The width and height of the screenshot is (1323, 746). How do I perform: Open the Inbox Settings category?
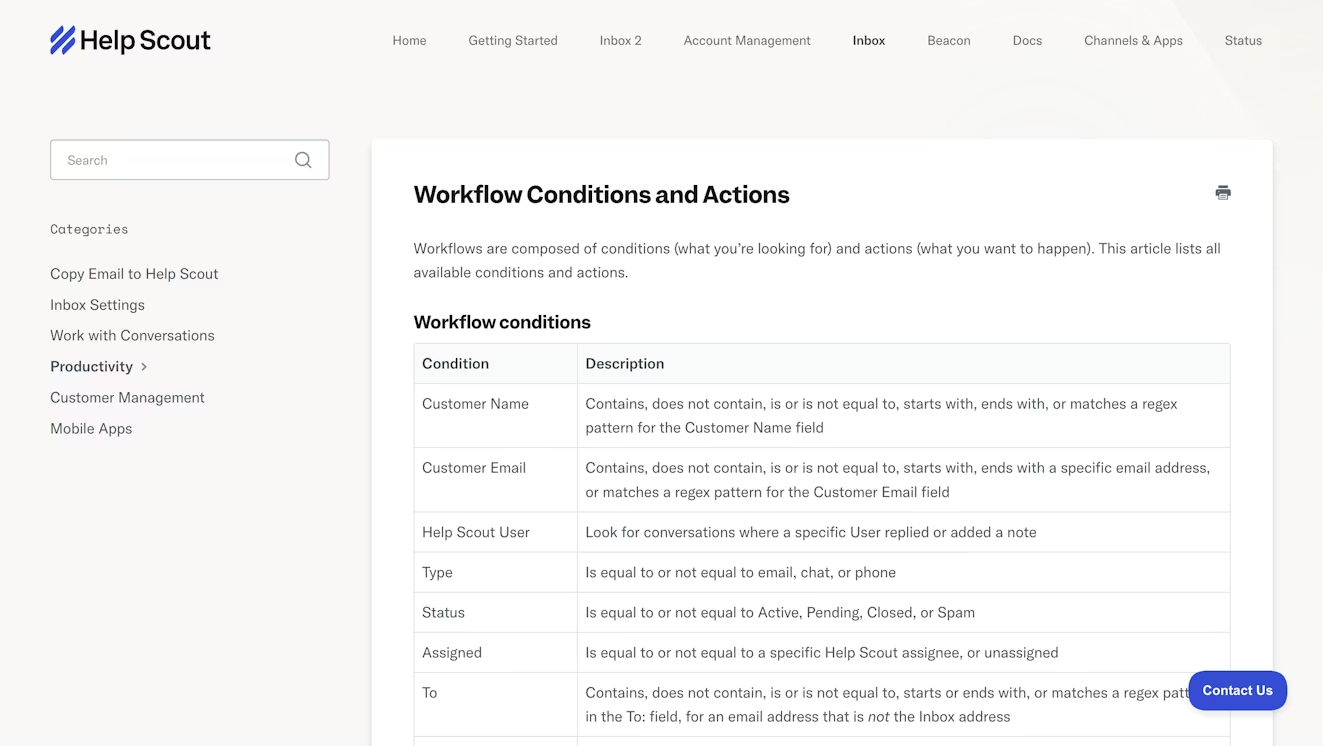click(97, 305)
